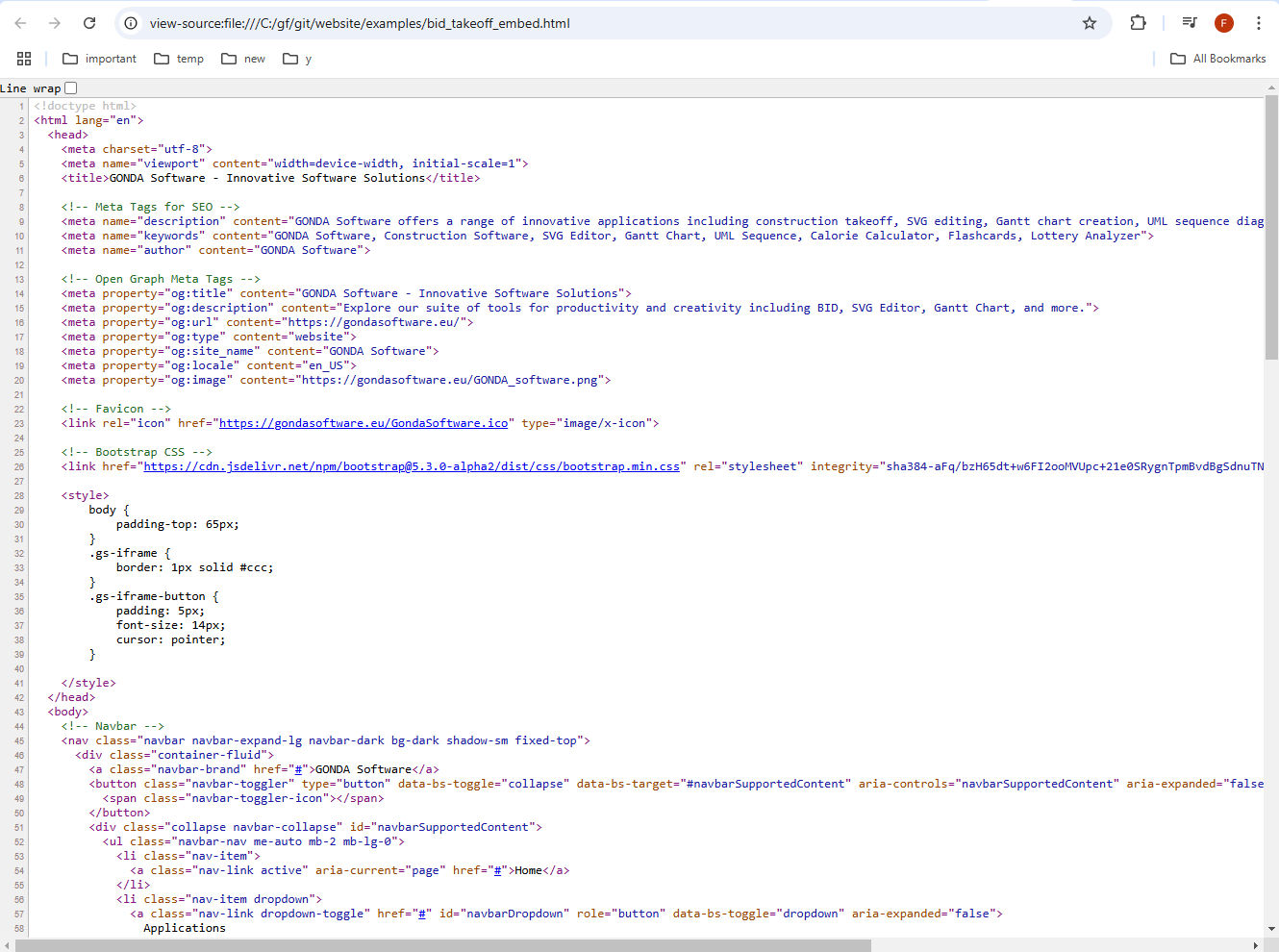Click the 'Bootstrap CSS' comment line
This screenshot has width=1279, height=952.
pos(137,452)
